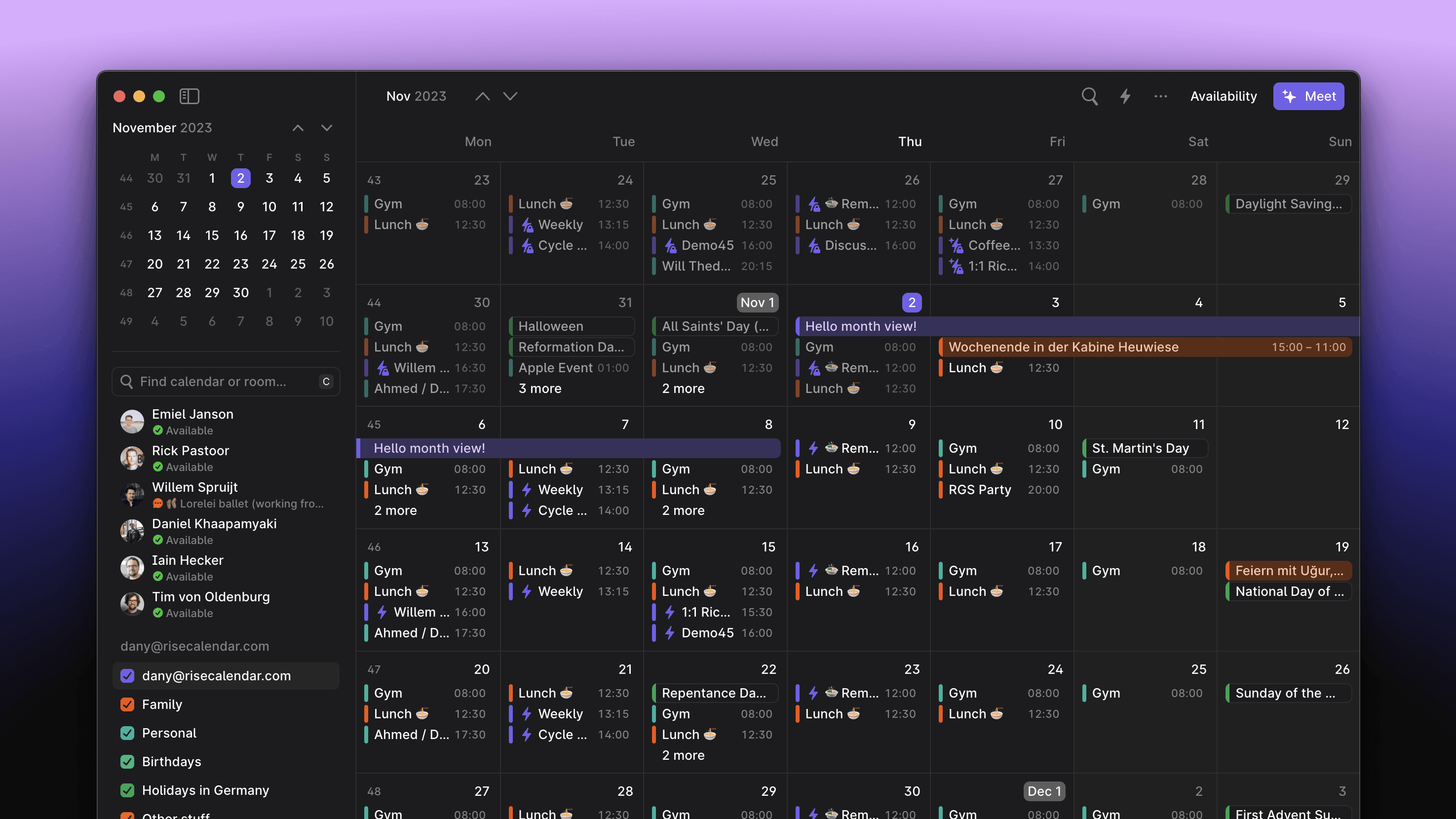Viewport: 1456px width, 819px height.
Task: Click the Meet button
Action: coord(1308,96)
